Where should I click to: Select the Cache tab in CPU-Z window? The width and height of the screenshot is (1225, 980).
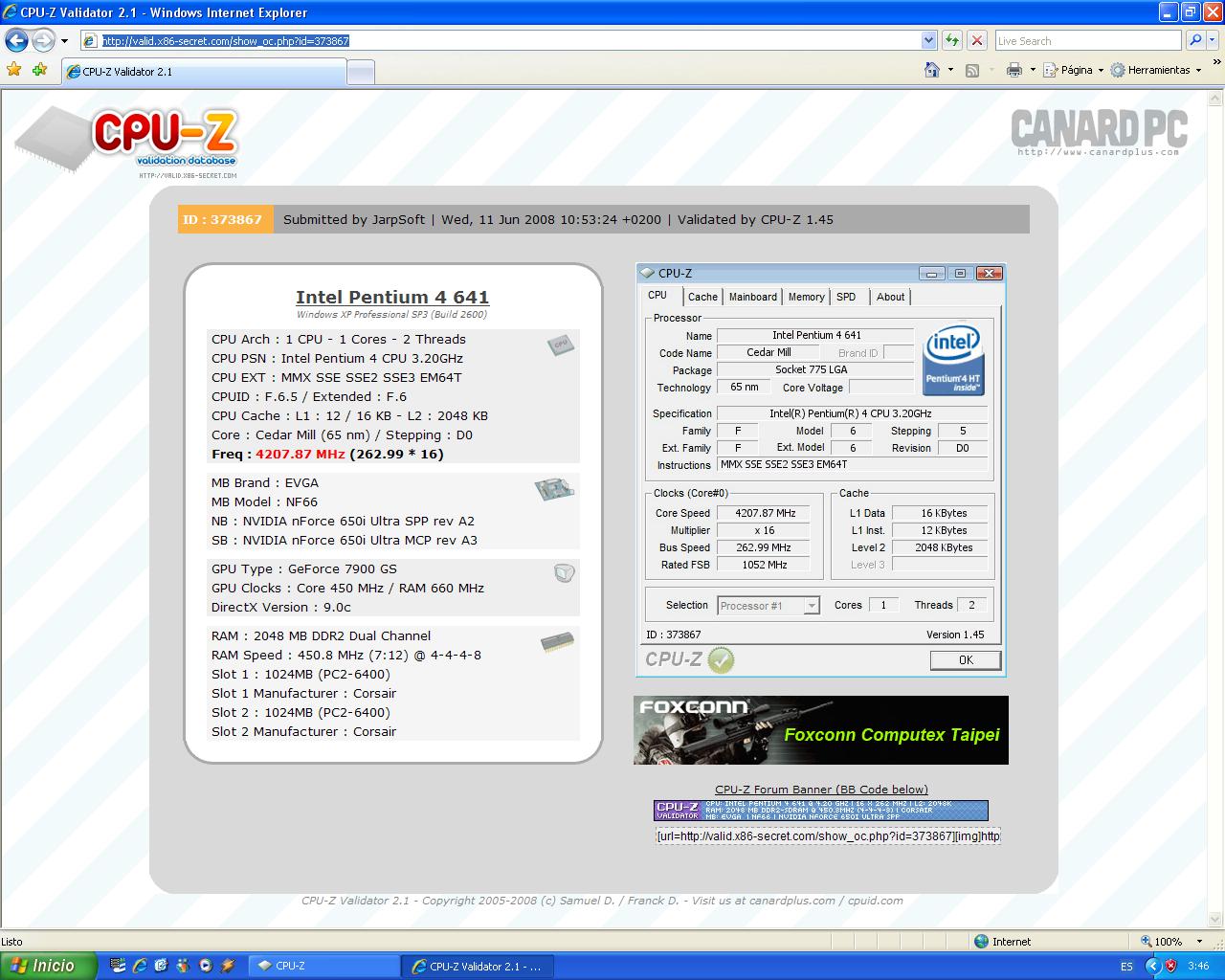pos(702,297)
